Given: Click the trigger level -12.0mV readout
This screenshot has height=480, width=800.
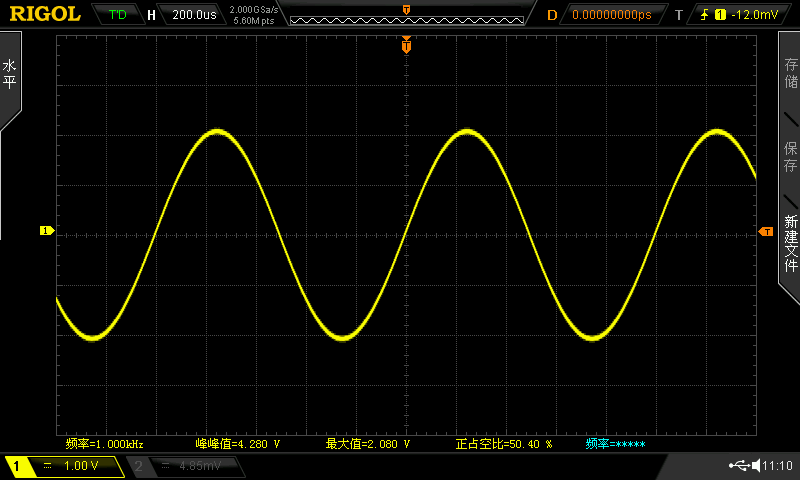Looking at the screenshot, I should click(755, 15).
